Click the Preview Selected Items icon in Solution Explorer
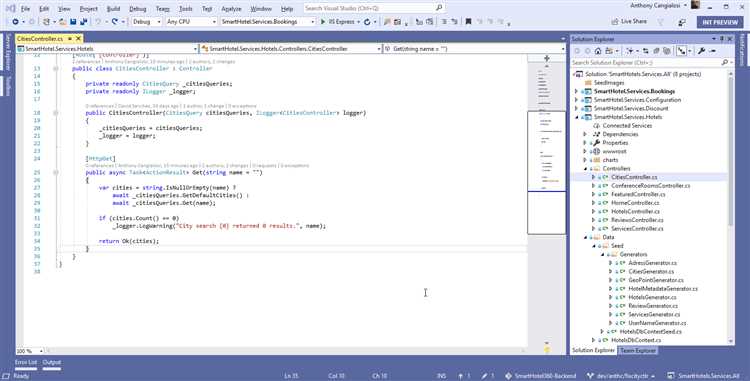This screenshot has width=750, height=381. coord(712,51)
